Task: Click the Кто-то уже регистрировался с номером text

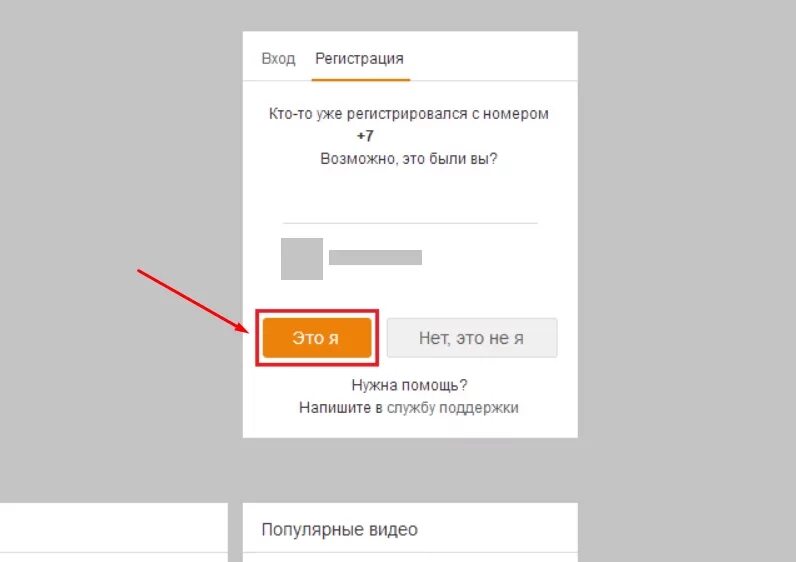Action: (x=409, y=114)
